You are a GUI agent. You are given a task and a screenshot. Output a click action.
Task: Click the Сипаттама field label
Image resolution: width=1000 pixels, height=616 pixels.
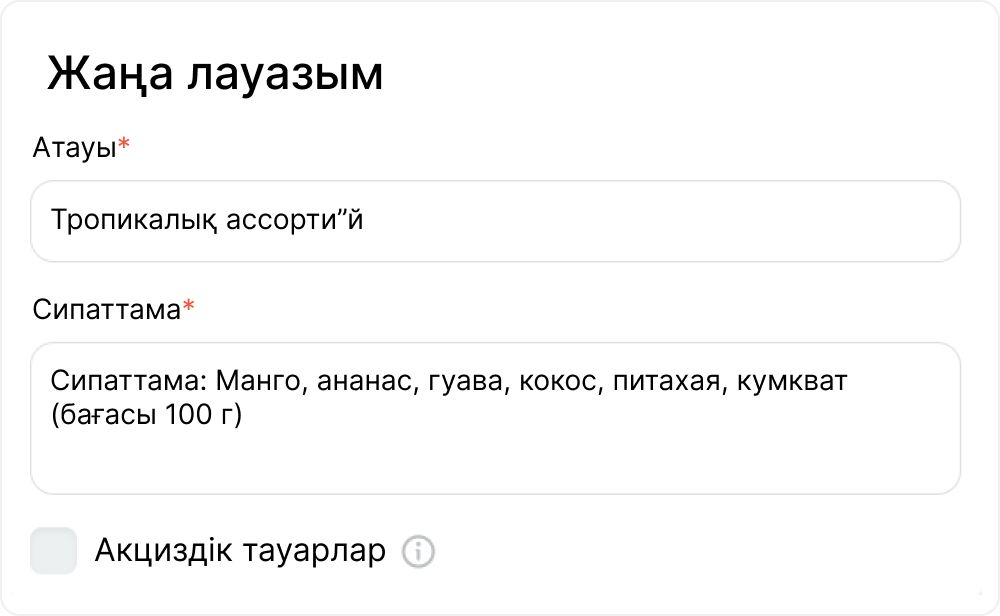[105, 309]
